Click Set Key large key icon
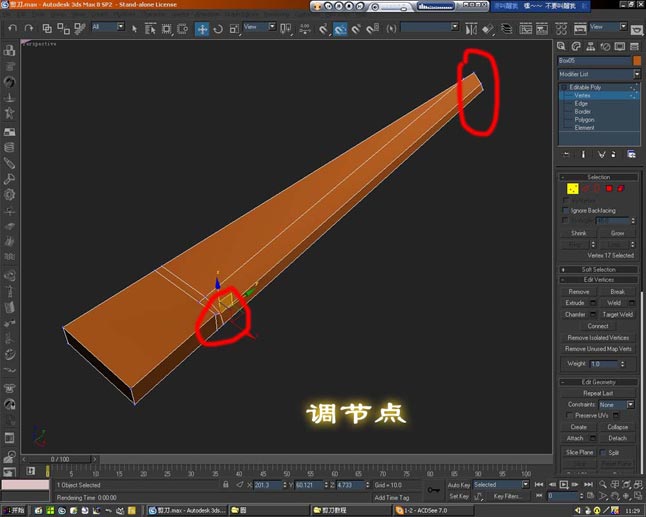This screenshot has width=646, height=517. pyautogui.click(x=433, y=490)
